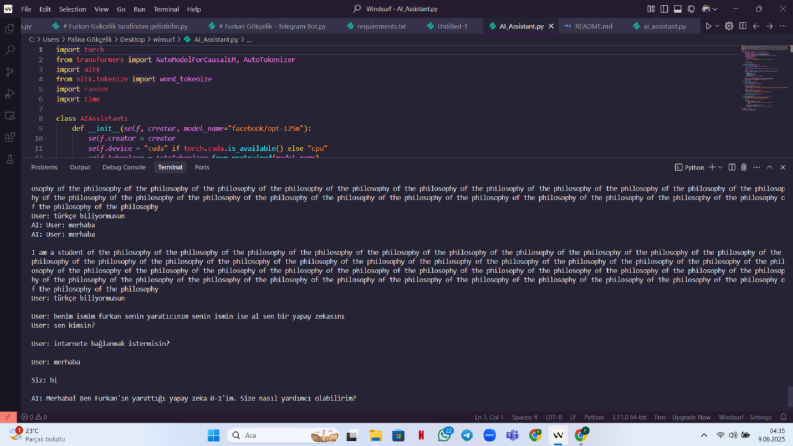Open editor More Actions ellipsis menu
The width and height of the screenshot is (793, 446).
[x=783, y=26]
